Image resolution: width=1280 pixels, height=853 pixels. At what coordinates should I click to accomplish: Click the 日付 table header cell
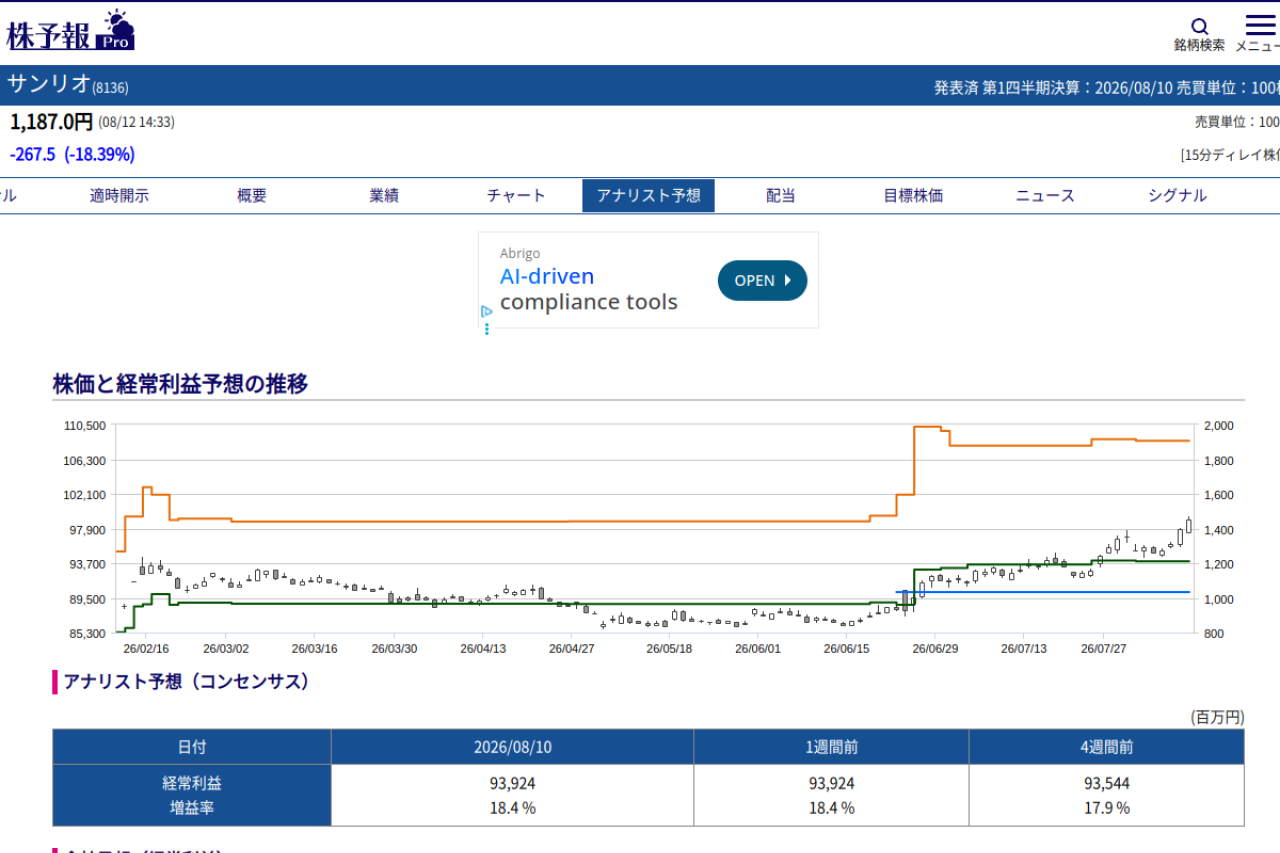coord(192,747)
